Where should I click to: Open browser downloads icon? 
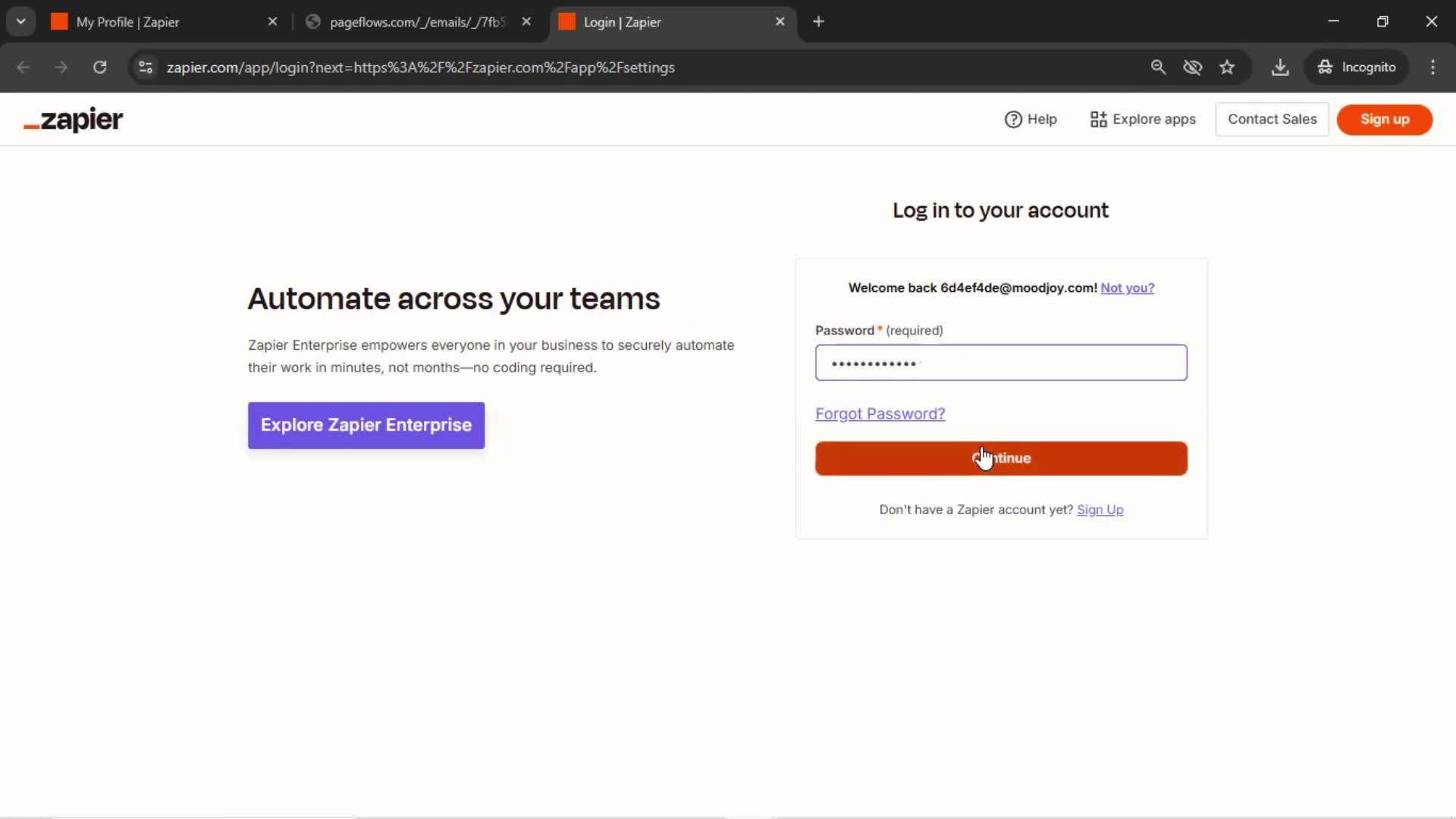(x=1280, y=67)
